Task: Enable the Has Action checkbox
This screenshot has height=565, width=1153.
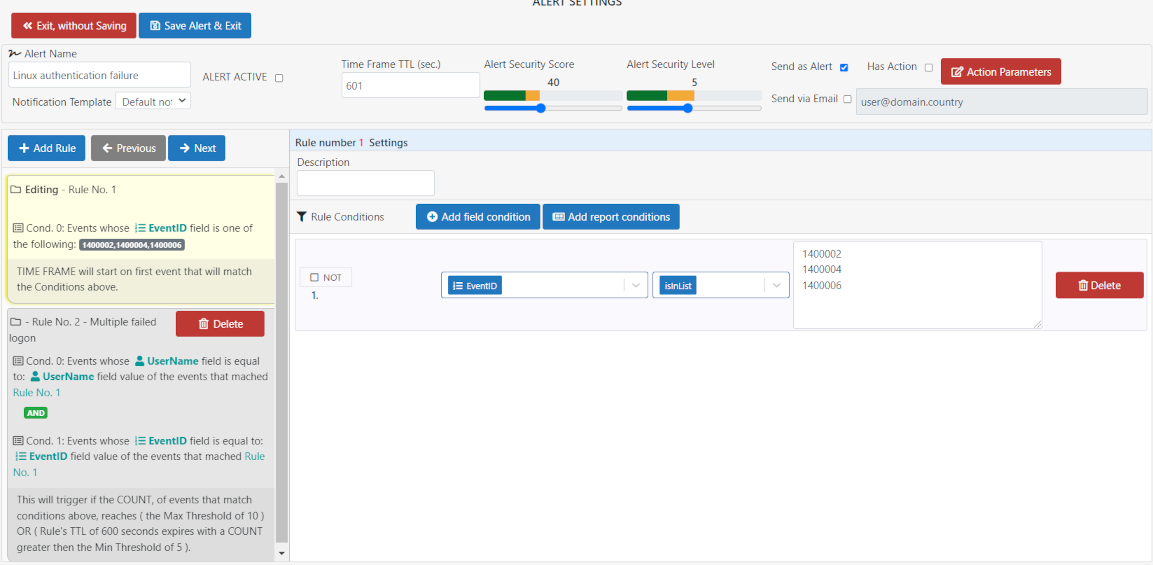Action: click(x=929, y=68)
